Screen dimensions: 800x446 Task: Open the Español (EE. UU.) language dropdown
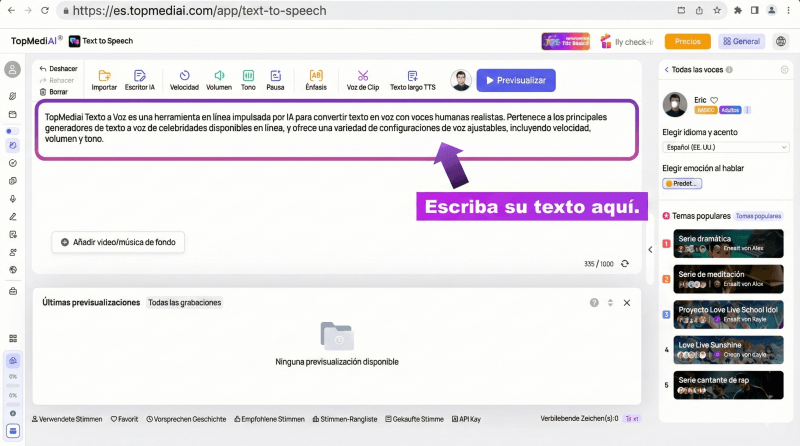[726, 147]
